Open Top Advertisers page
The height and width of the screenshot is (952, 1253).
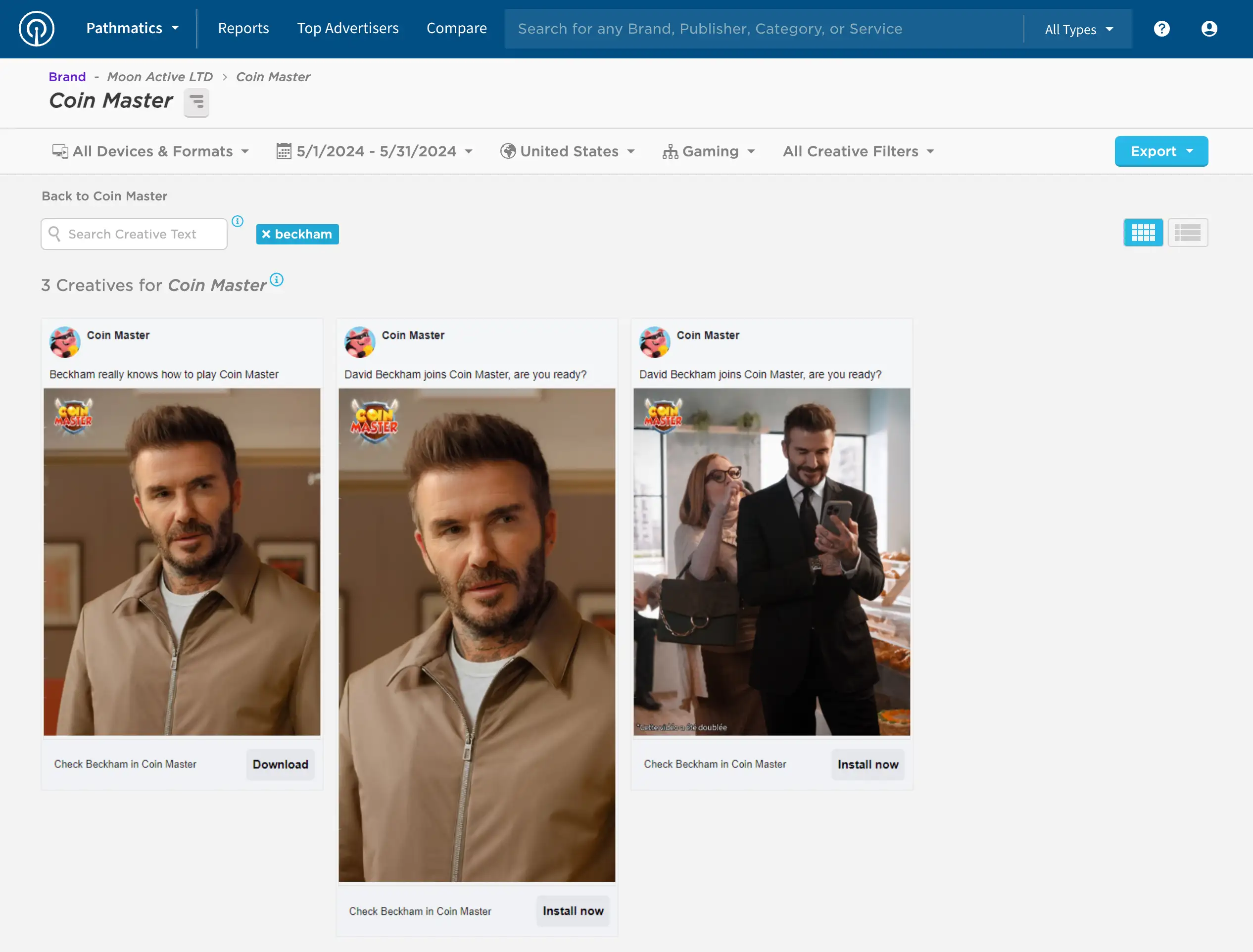pyautogui.click(x=348, y=28)
